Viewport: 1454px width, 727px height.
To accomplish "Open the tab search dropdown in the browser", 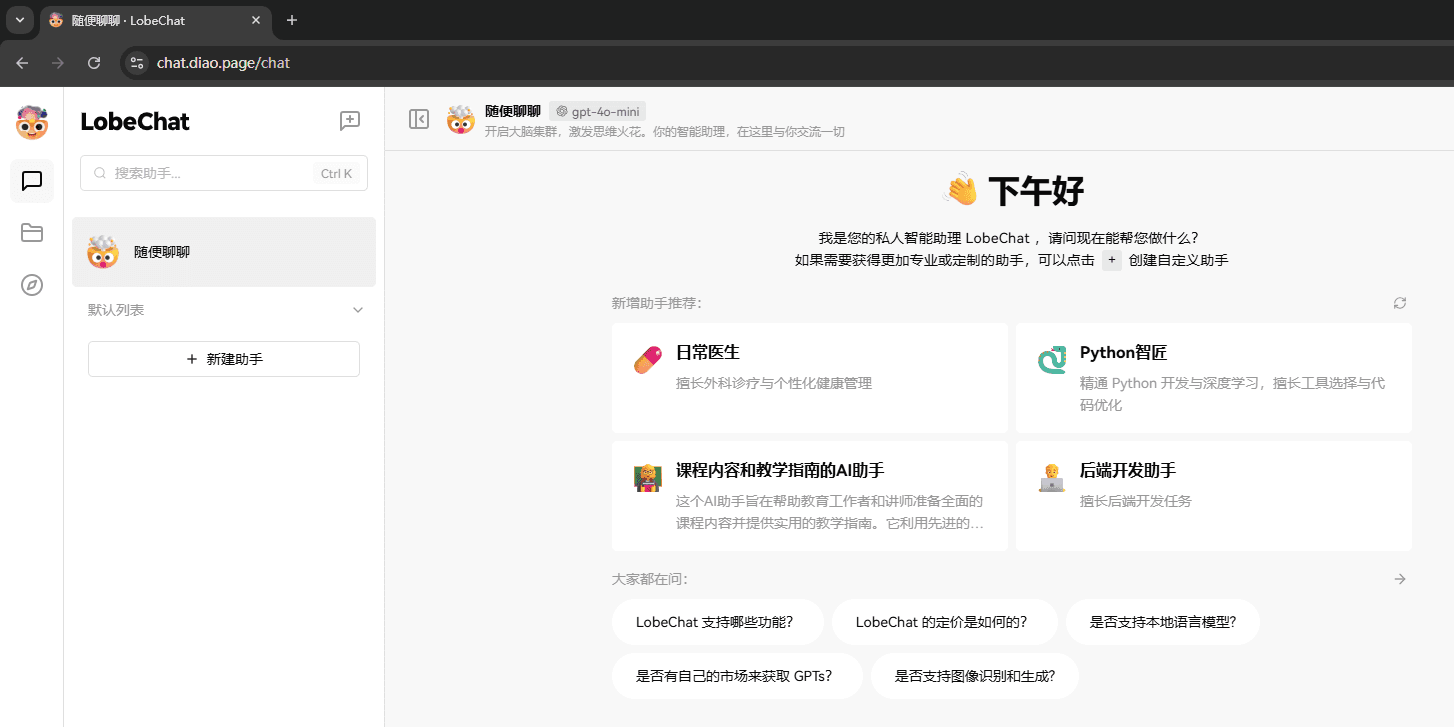I will (19, 20).
